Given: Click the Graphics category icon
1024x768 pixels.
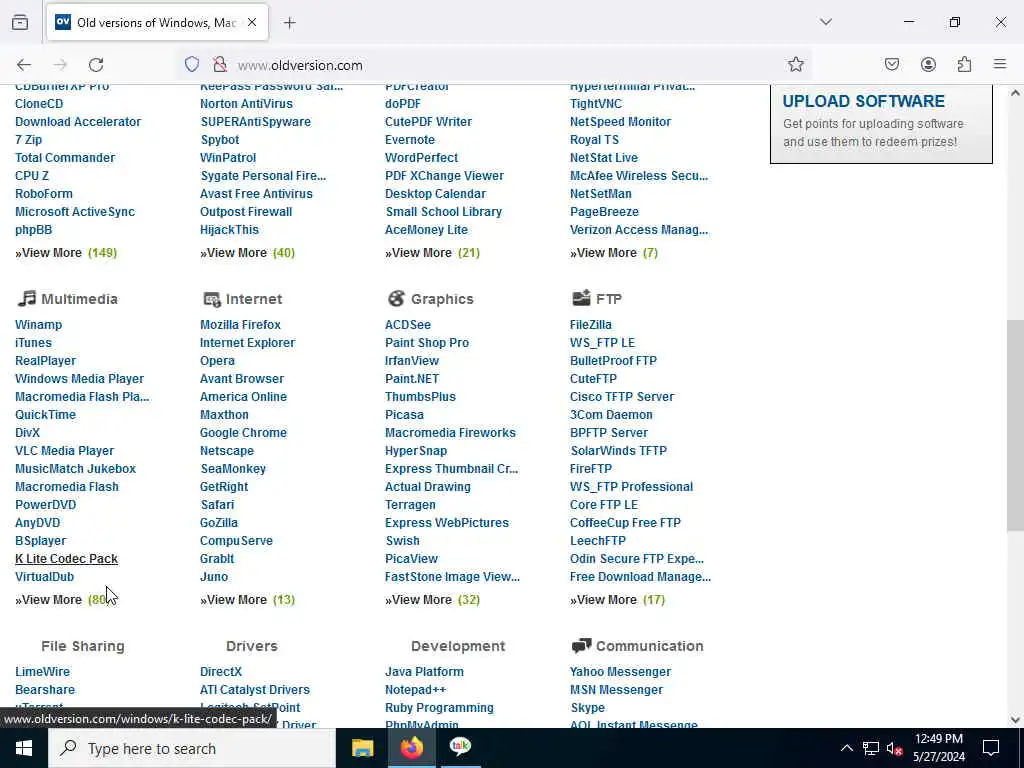Looking at the screenshot, I should [396, 298].
